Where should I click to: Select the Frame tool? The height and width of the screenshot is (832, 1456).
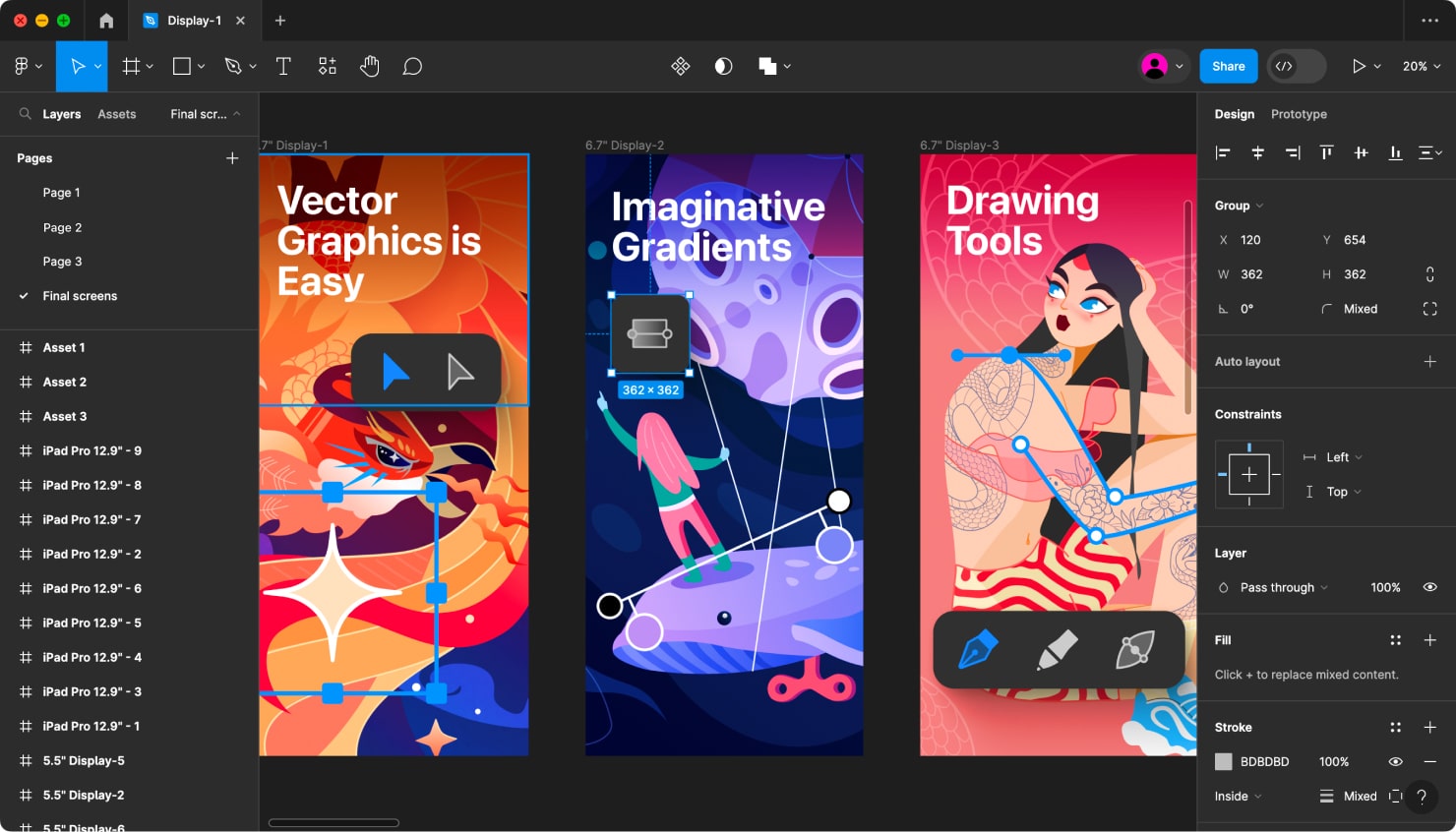coord(131,66)
